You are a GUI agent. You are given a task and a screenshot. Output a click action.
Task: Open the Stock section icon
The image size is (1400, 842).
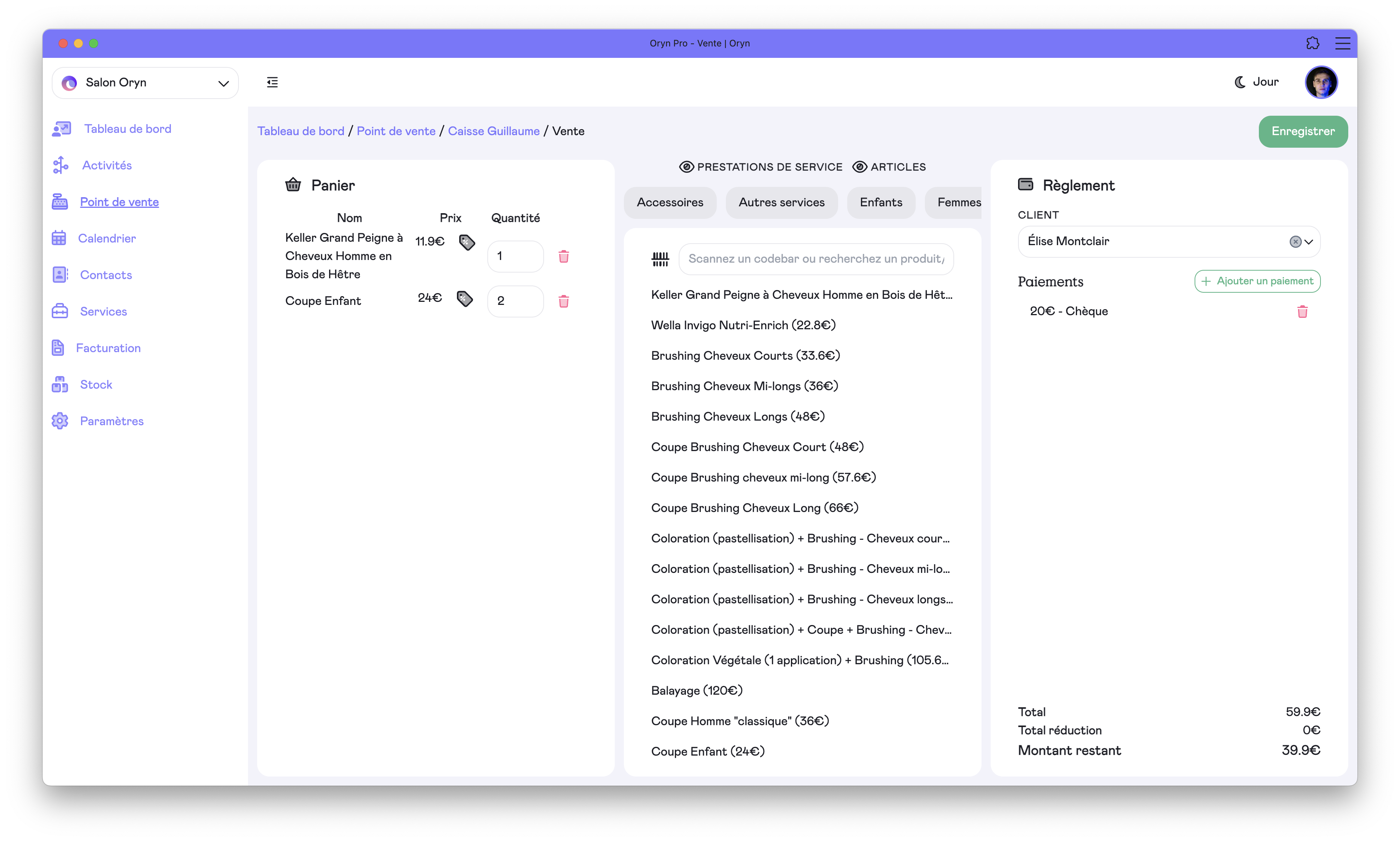point(60,385)
